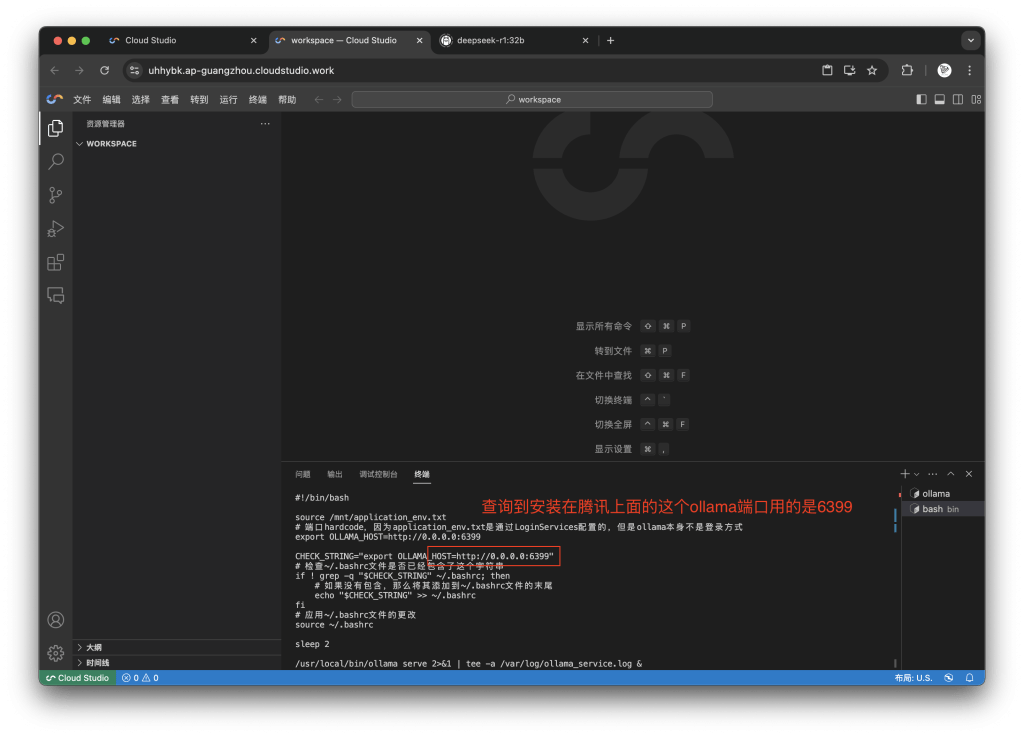Close the workspace — Cloud Studio browser tab

point(419,40)
